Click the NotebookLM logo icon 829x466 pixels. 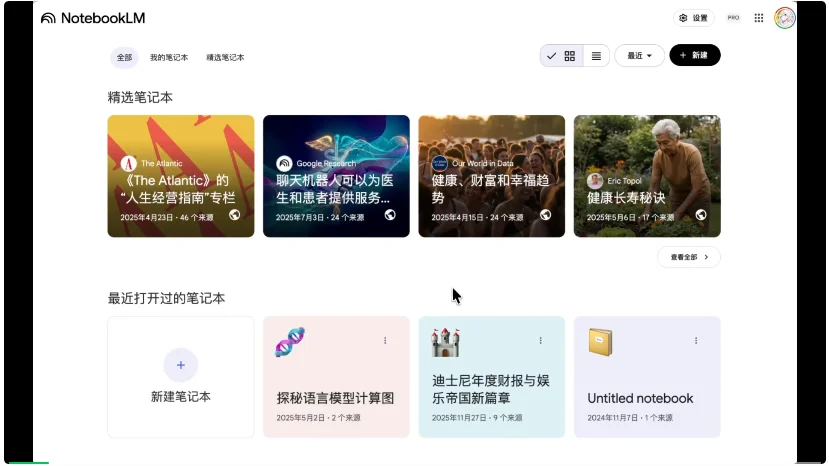pos(48,19)
